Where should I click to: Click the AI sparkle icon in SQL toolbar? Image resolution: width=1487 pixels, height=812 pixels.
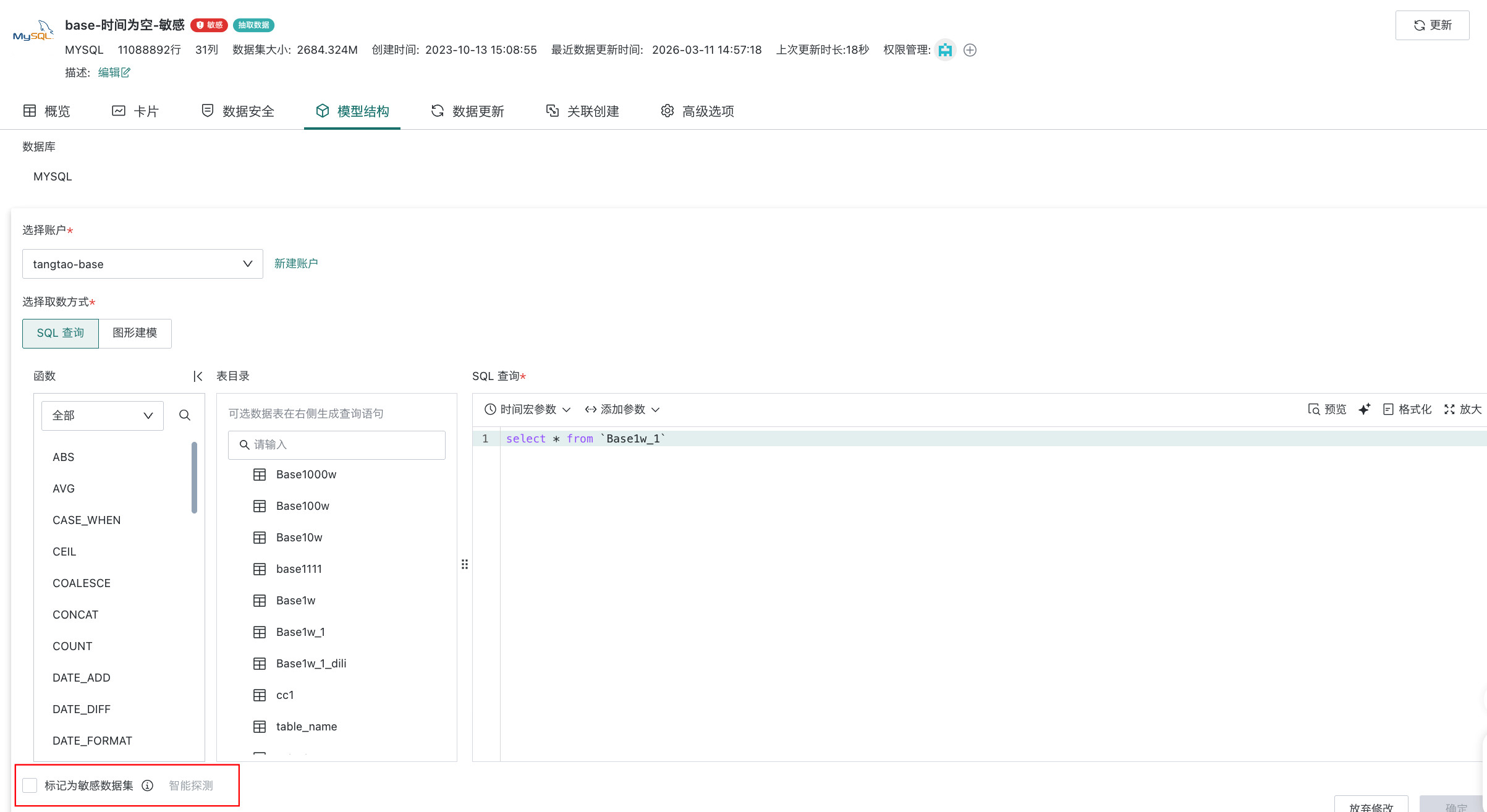tap(1365, 409)
